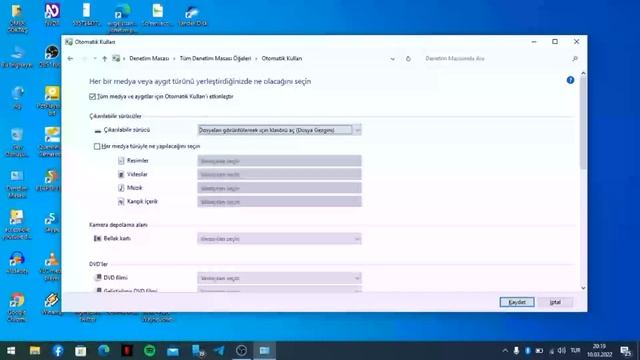Viewport: 640px width, 360px height.
Task: Show hidden system tray icons
Action: click(505, 351)
